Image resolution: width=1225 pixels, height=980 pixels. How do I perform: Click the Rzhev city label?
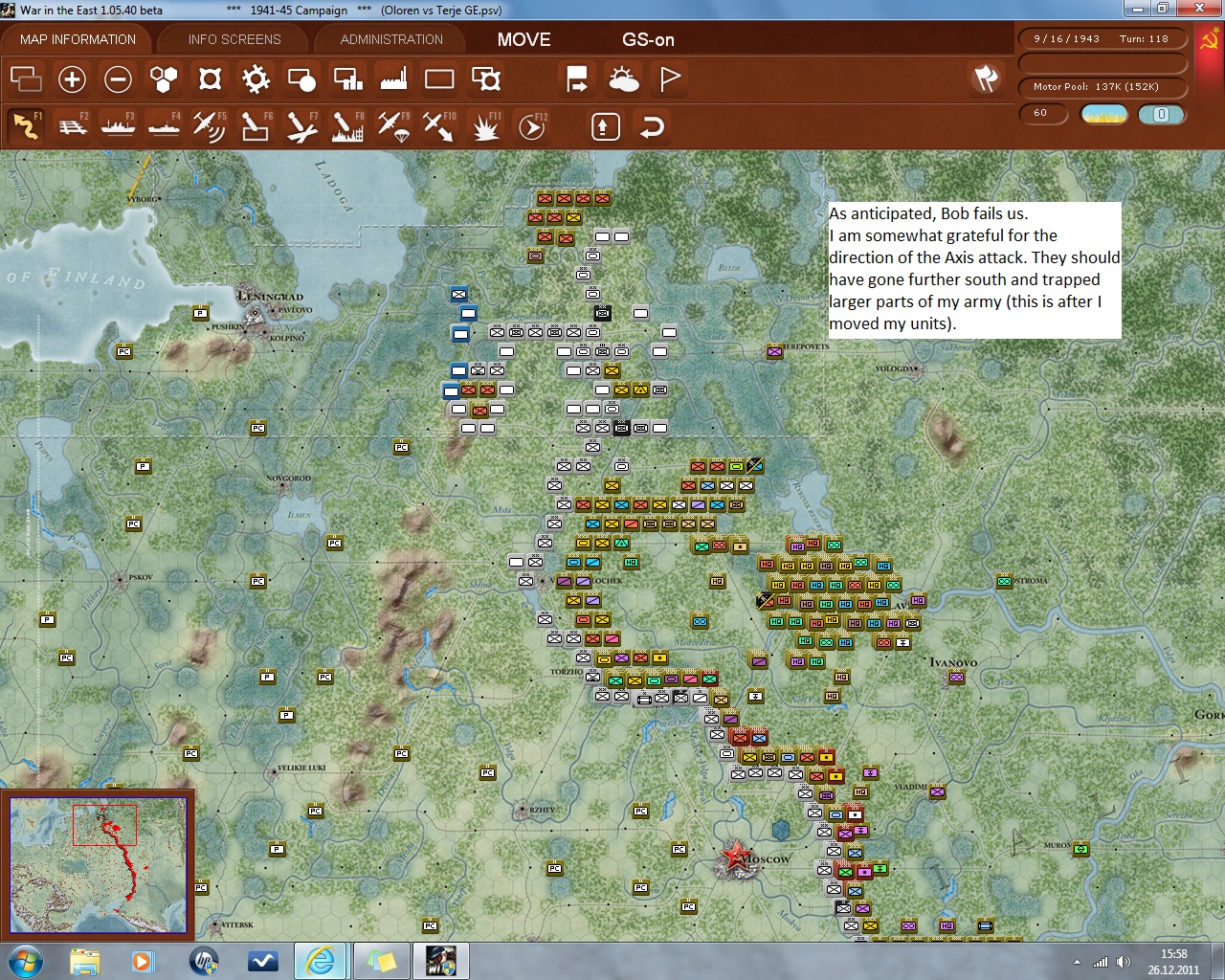[x=542, y=810]
